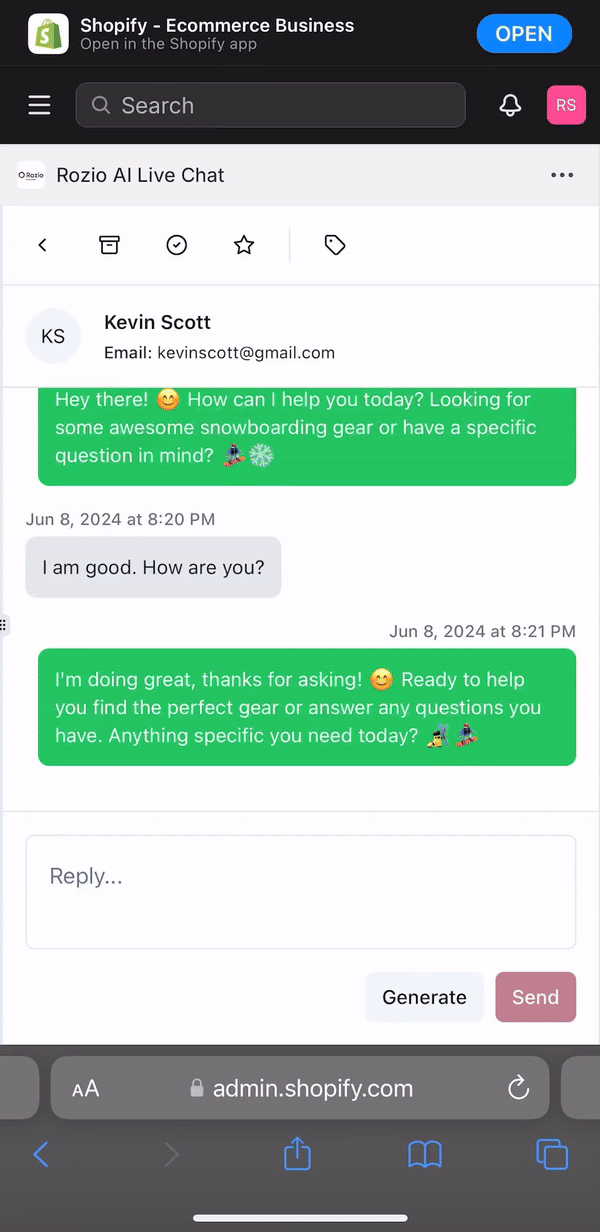This screenshot has width=600, height=1232.
Task: Go back with the chevron arrow
Action: (42, 245)
